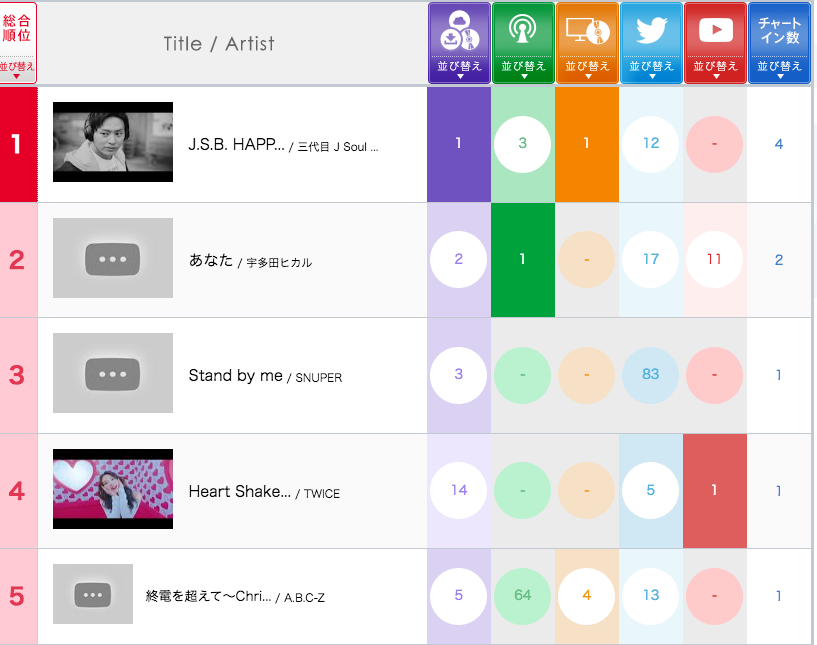Click the placeholder thumbnail for あなた
Image resolution: width=817 pixels, height=645 pixels.
coord(113,259)
